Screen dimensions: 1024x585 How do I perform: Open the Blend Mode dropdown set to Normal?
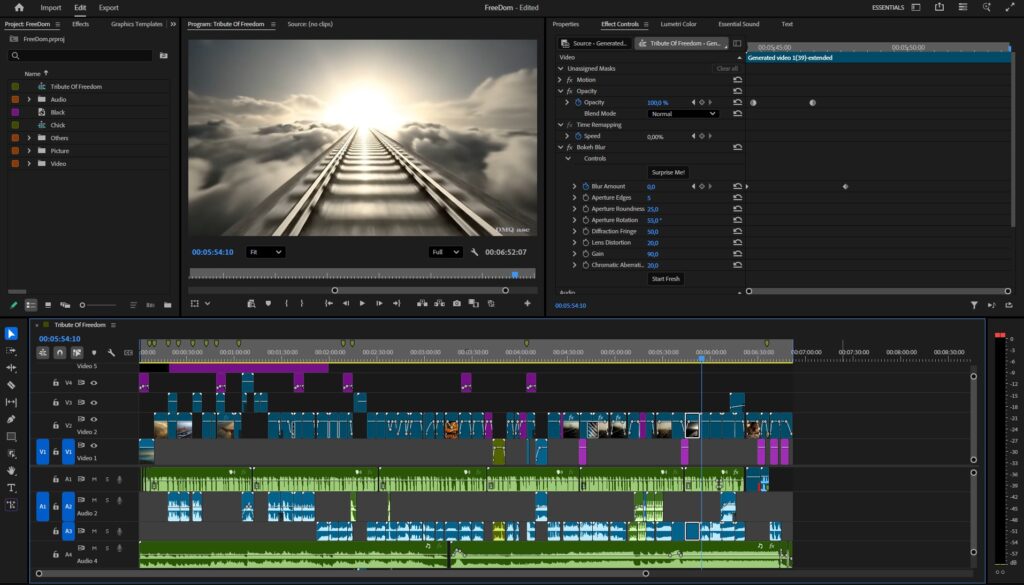point(683,114)
